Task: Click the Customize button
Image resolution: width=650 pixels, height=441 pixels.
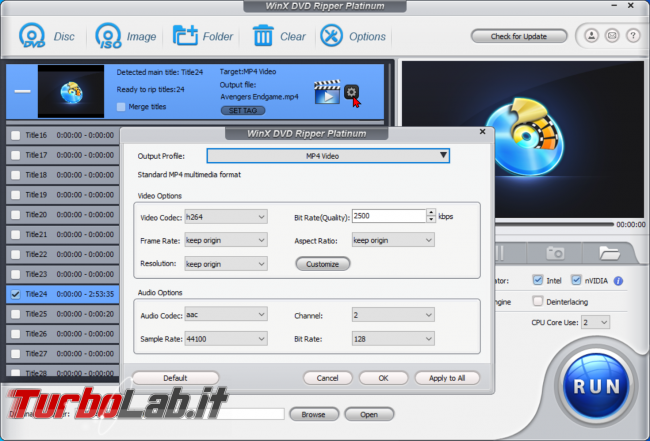Action: coord(323,264)
